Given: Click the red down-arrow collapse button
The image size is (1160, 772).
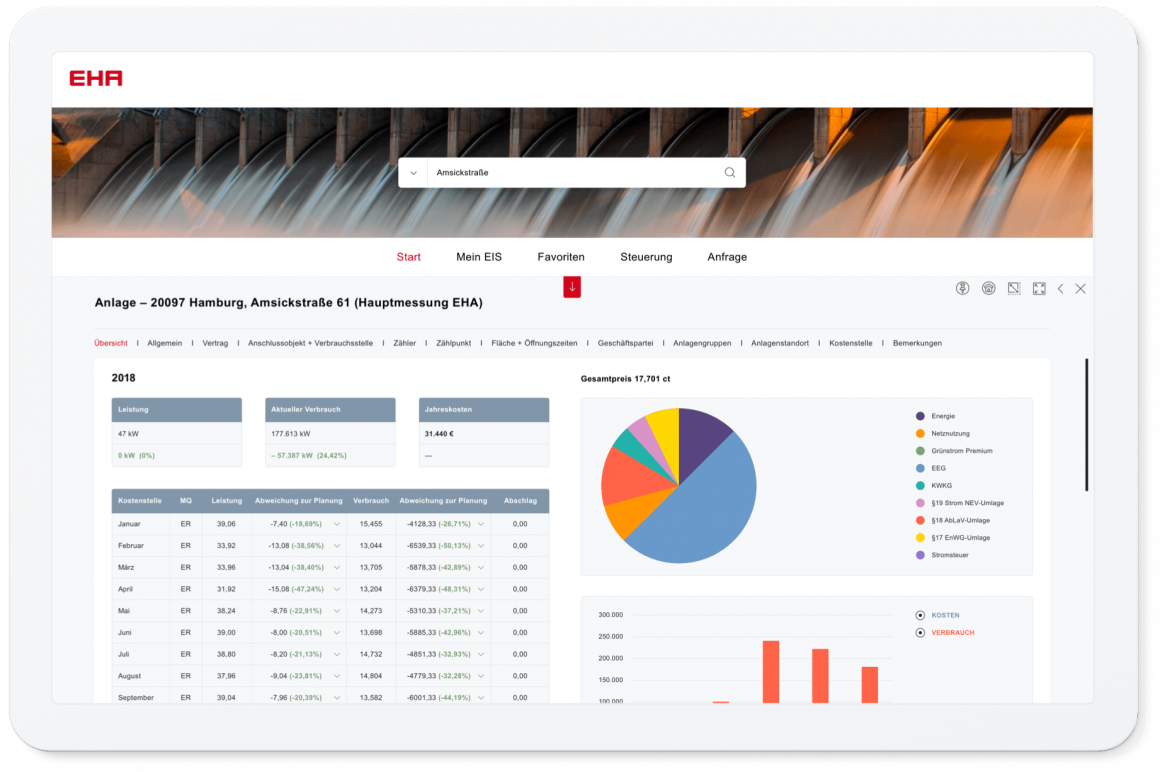Looking at the screenshot, I should pyautogui.click(x=572, y=287).
